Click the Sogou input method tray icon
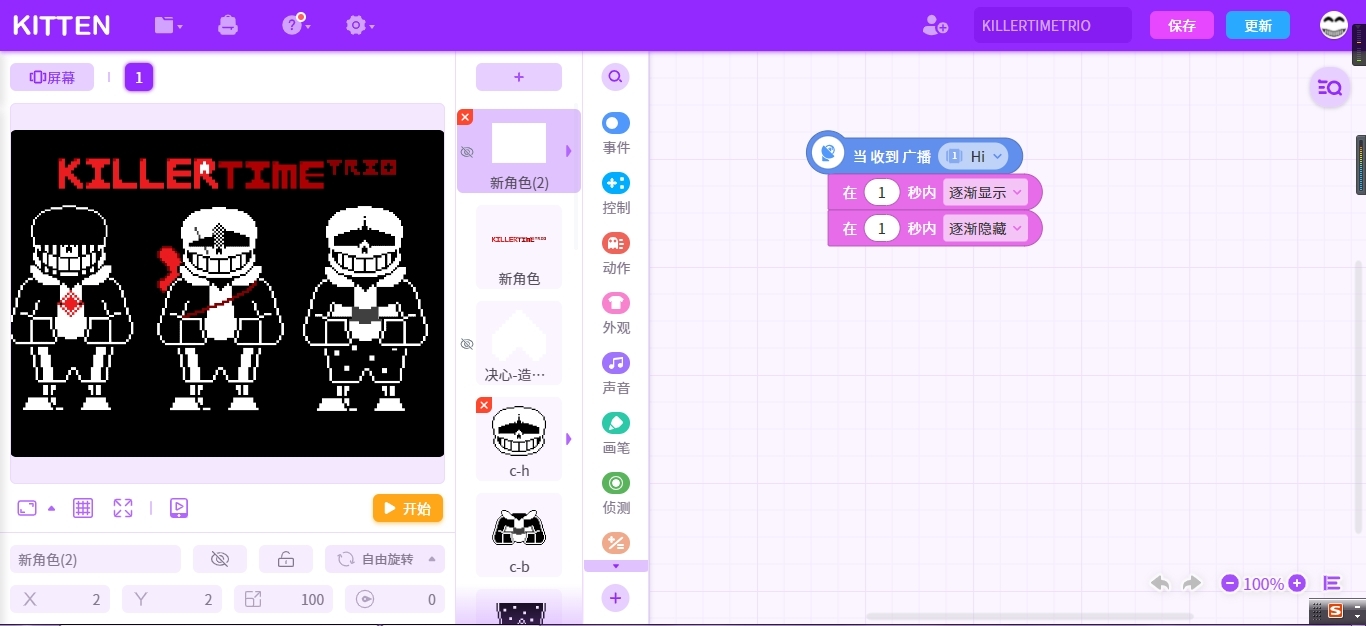This screenshot has width=1366, height=626. 1334,611
